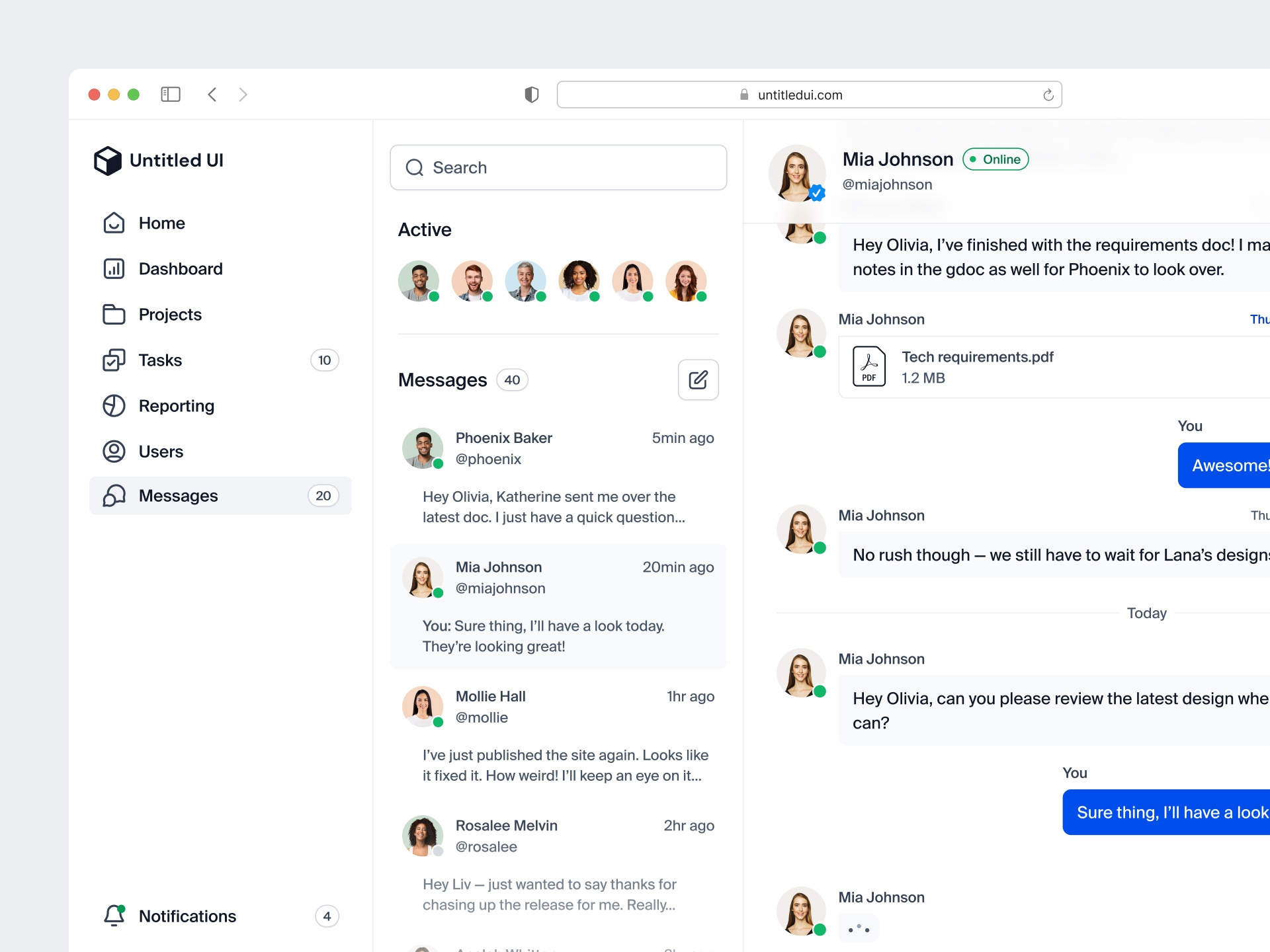Viewport: 1270px width, 952px height.
Task: Click the first active user avatar
Action: coord(419,281)
